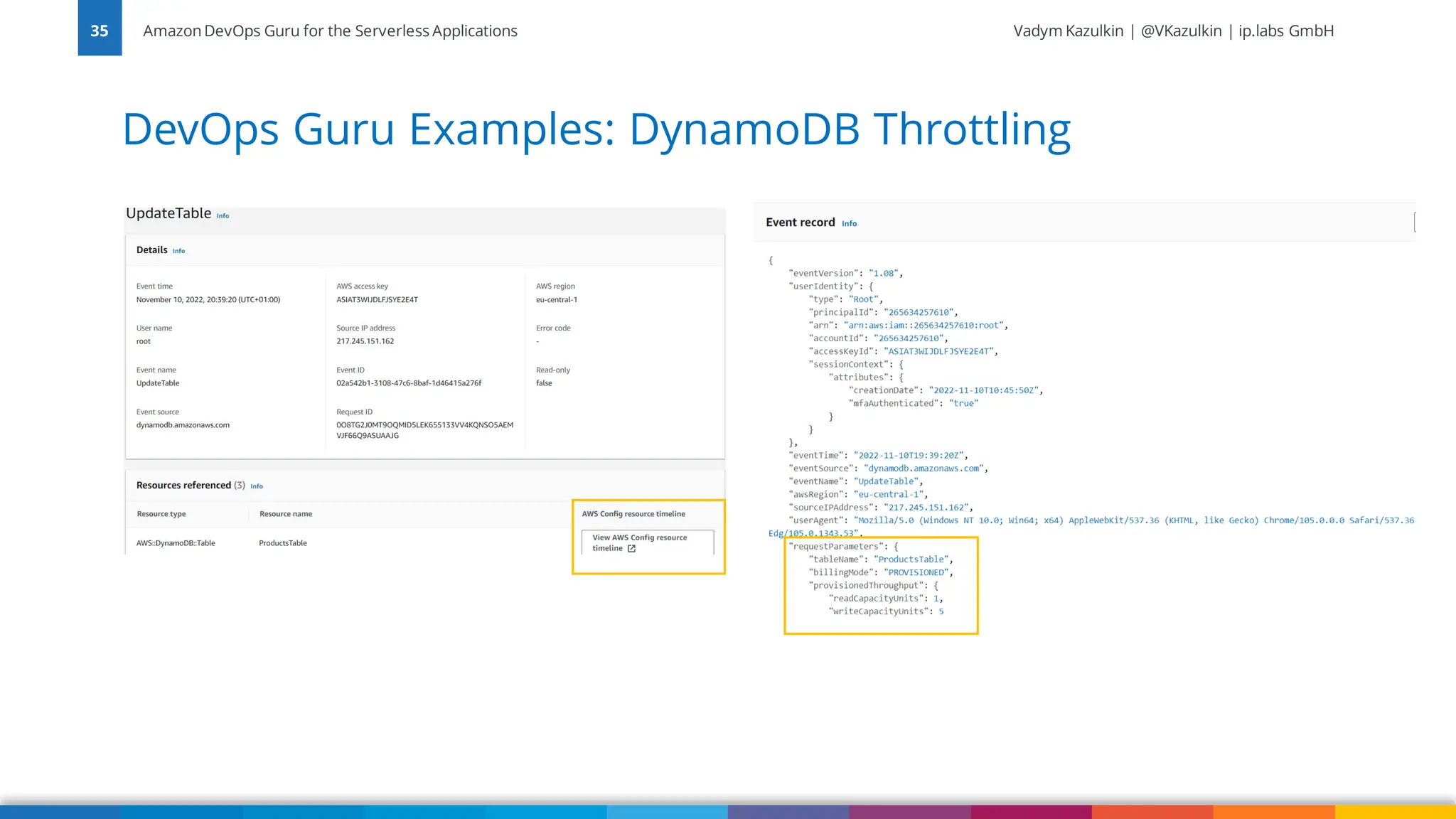Click the AWS access key value ASIAT3WIJDLFJSYE2E4T
Image resolution: width=1456 pixels, height=819 pixels.
pos(377,300)
